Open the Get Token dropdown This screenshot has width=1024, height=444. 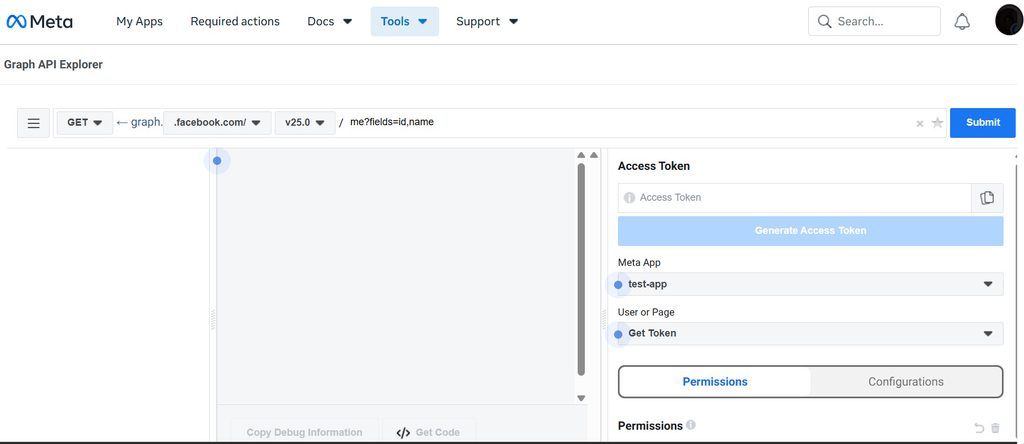(810, 334)
